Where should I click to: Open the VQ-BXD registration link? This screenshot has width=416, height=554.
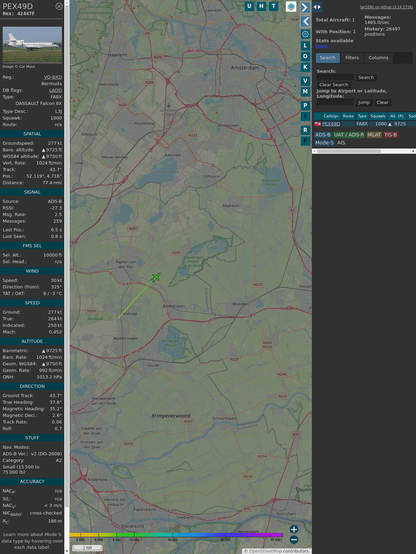(x=53, y=77)
